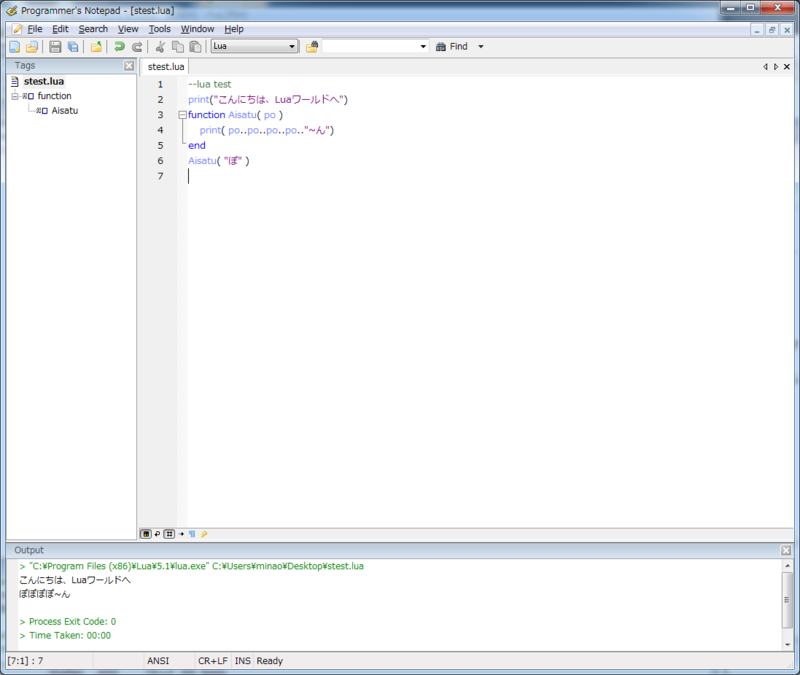Toggle word wrap button below editor

click(x=157, y=534)
